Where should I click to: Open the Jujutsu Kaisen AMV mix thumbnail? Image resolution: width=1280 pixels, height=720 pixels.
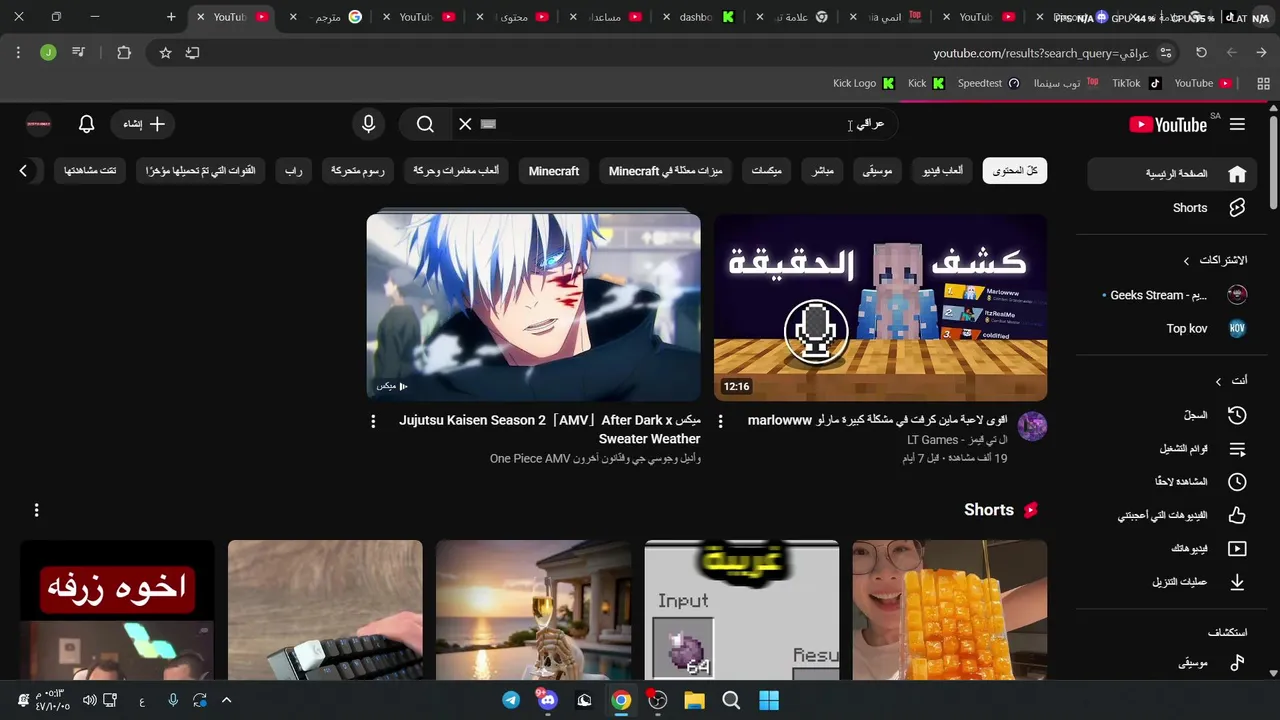[x=533, y=307]
